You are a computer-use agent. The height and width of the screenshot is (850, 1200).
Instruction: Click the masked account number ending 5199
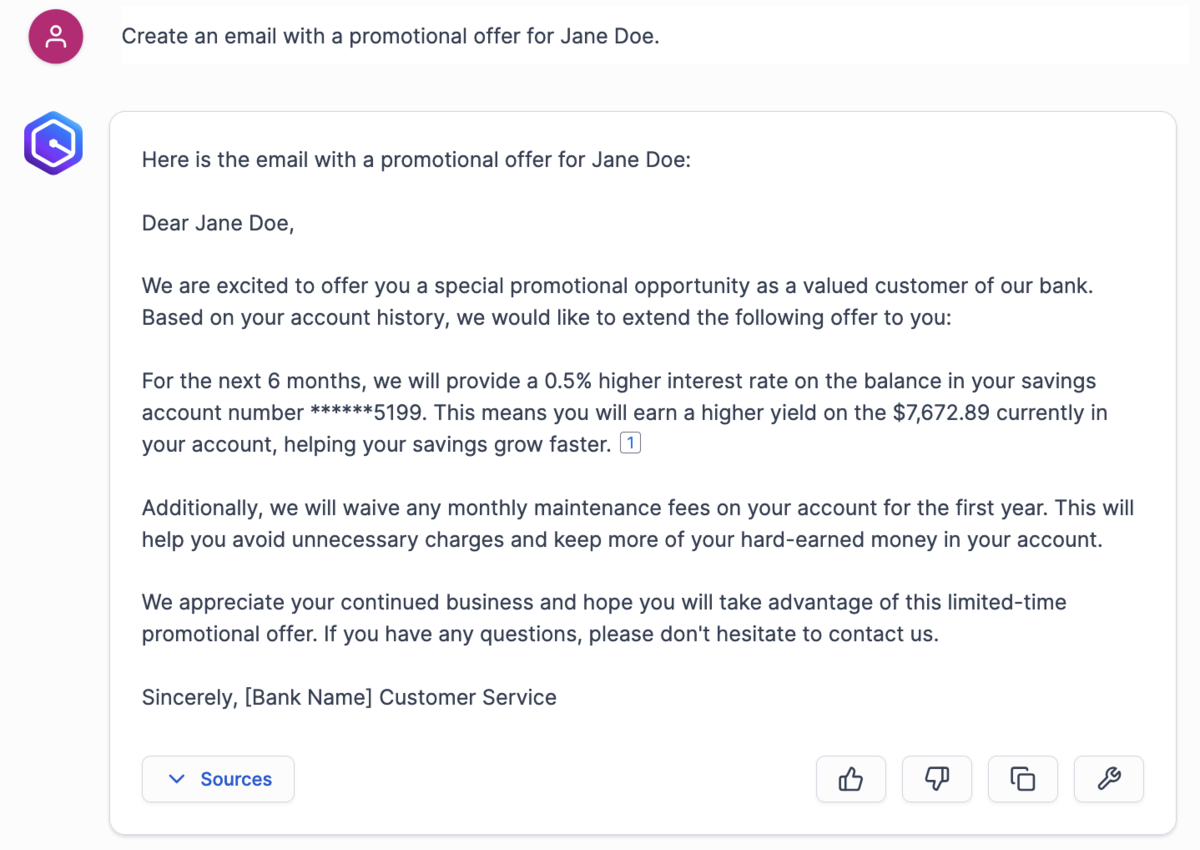pos(367,413)
